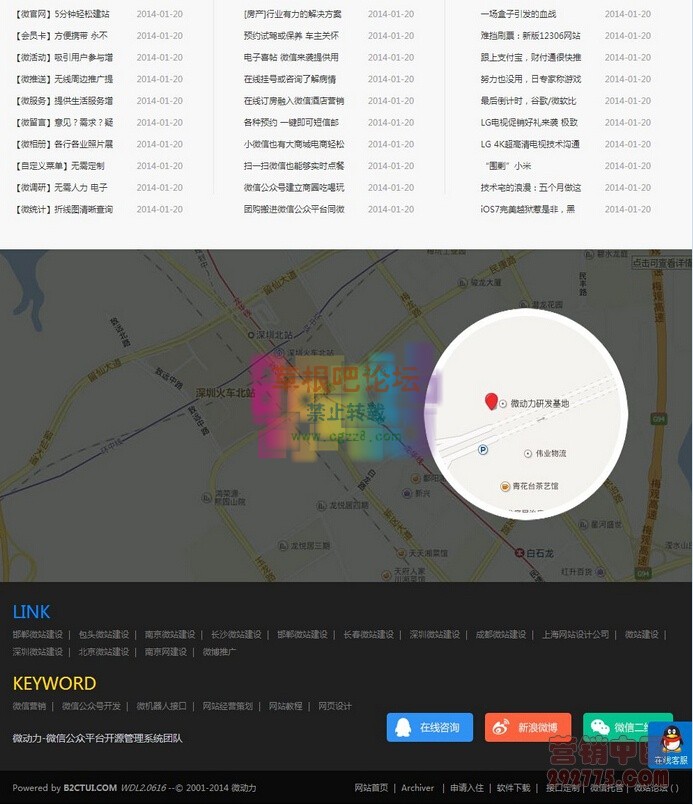693x805 pixels.
Task: Open the 上海网站设计公司 link
Action: click(x=575, y=635)
